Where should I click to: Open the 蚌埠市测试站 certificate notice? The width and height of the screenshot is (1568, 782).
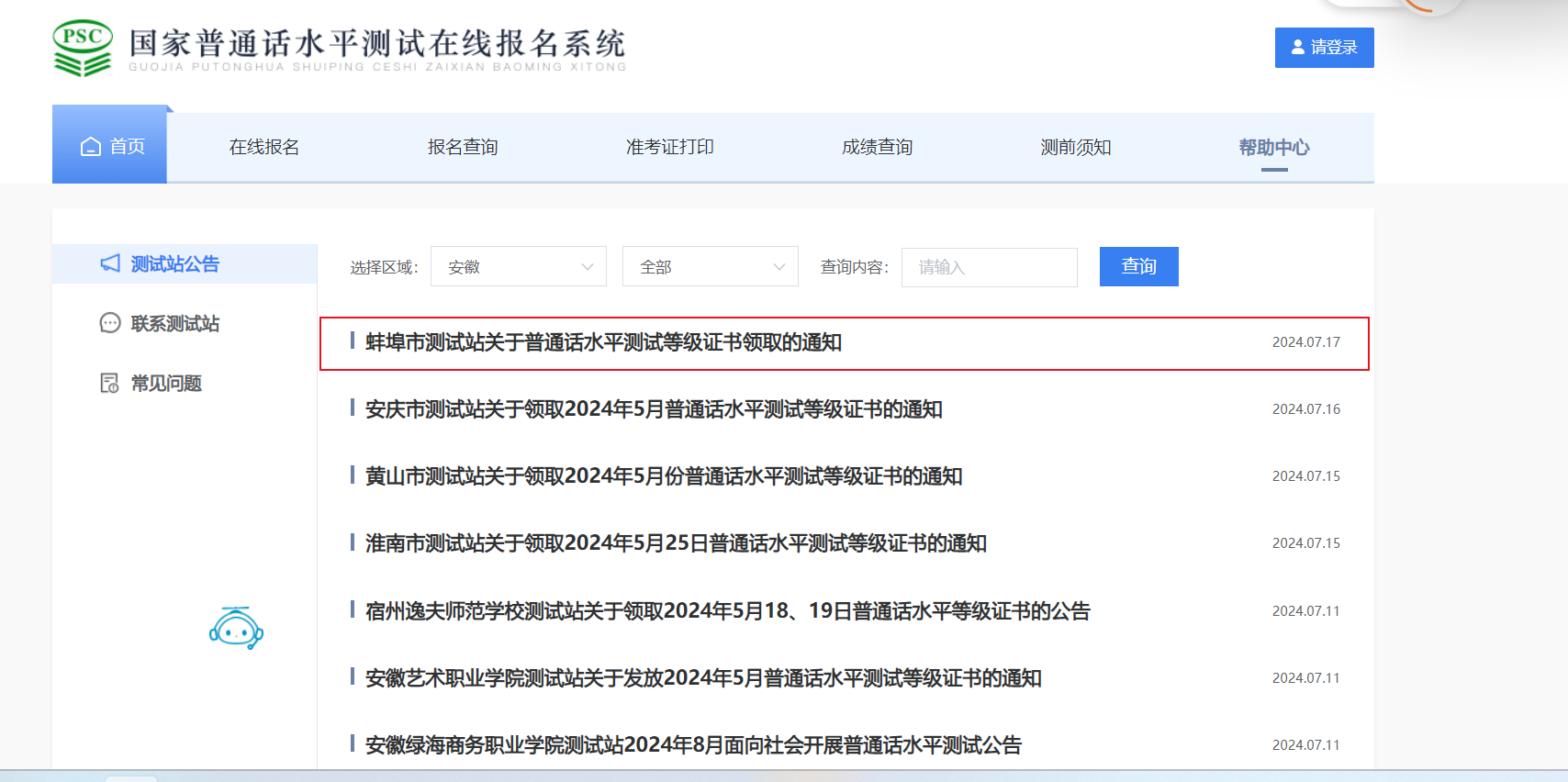[x=603, y=342]
